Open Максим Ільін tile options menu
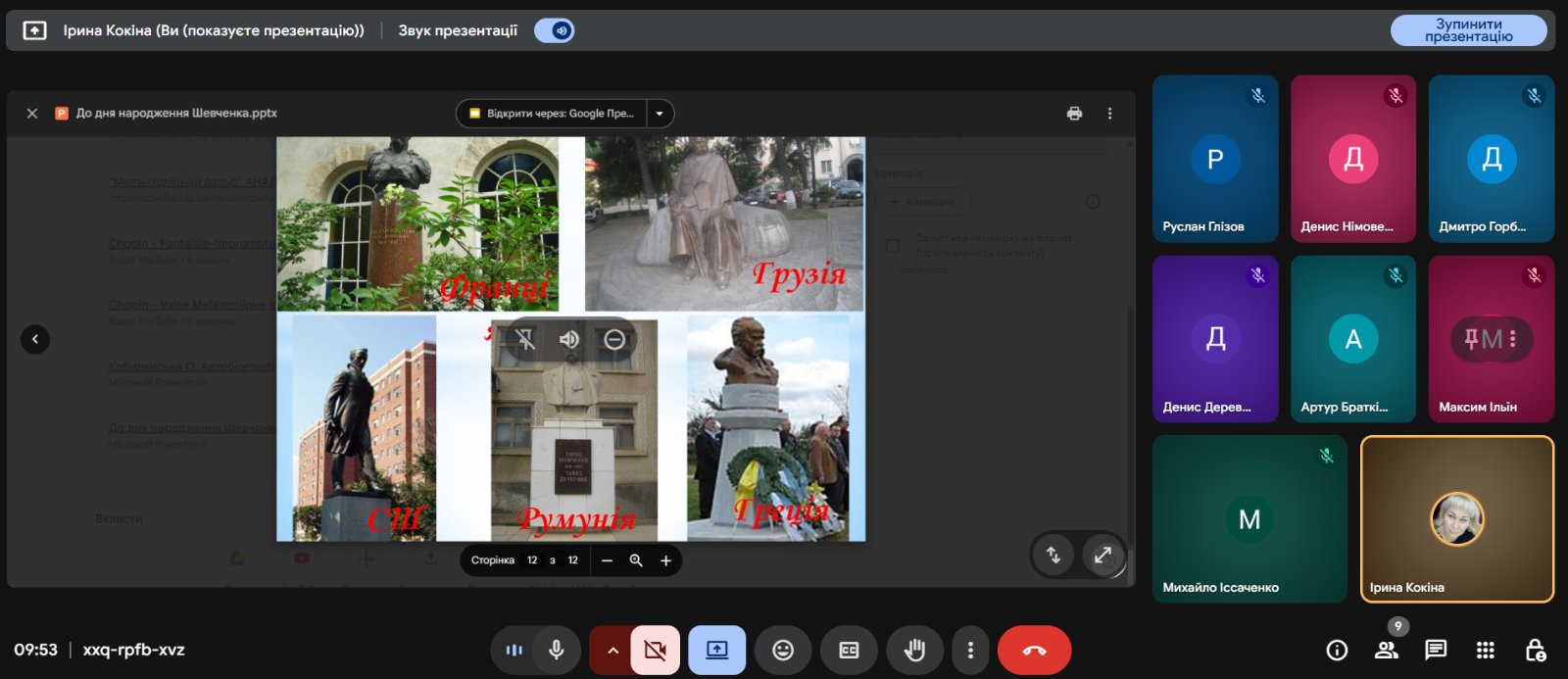Image resolution: width=1568 pixels, height=679 pixels. tap(1513, 339)
